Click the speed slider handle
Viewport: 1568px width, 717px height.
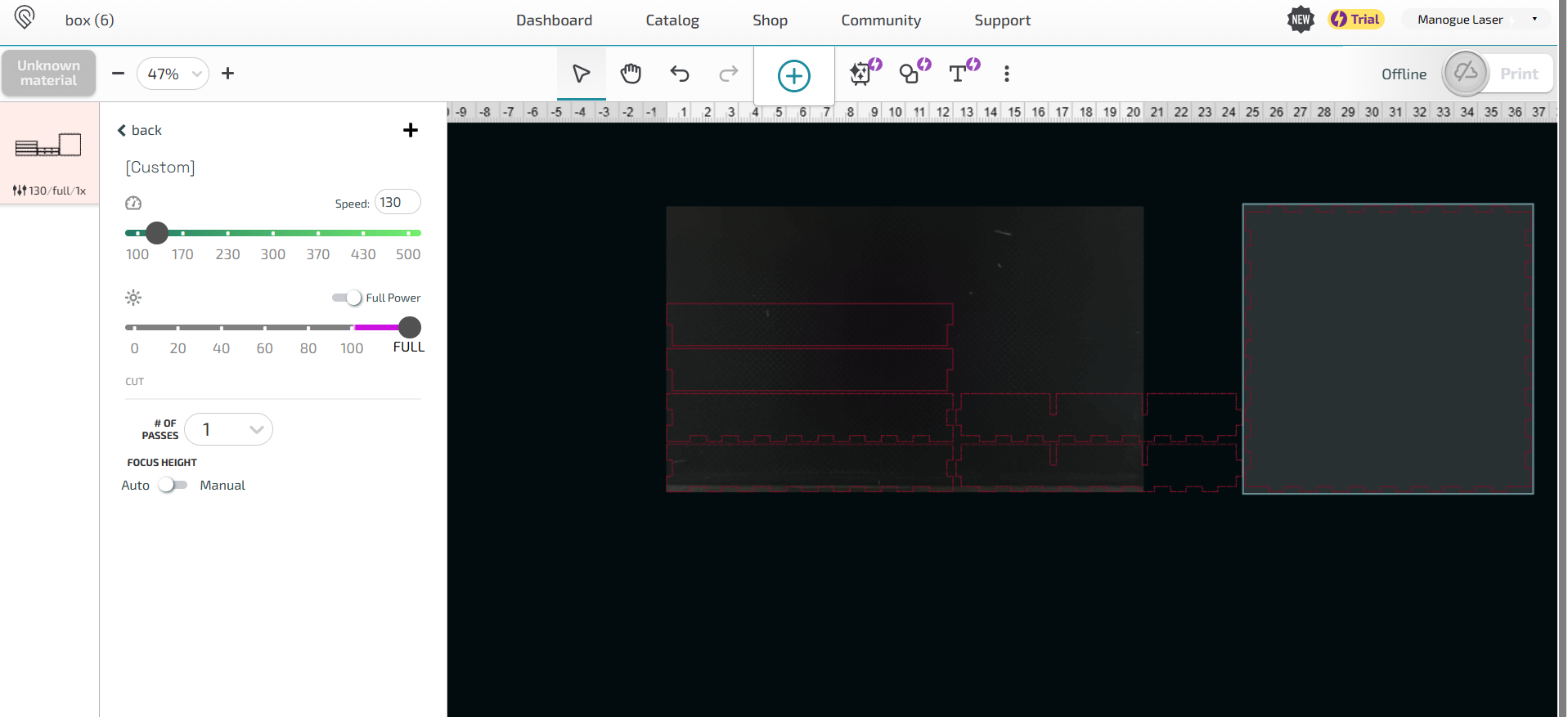point(157,233)
